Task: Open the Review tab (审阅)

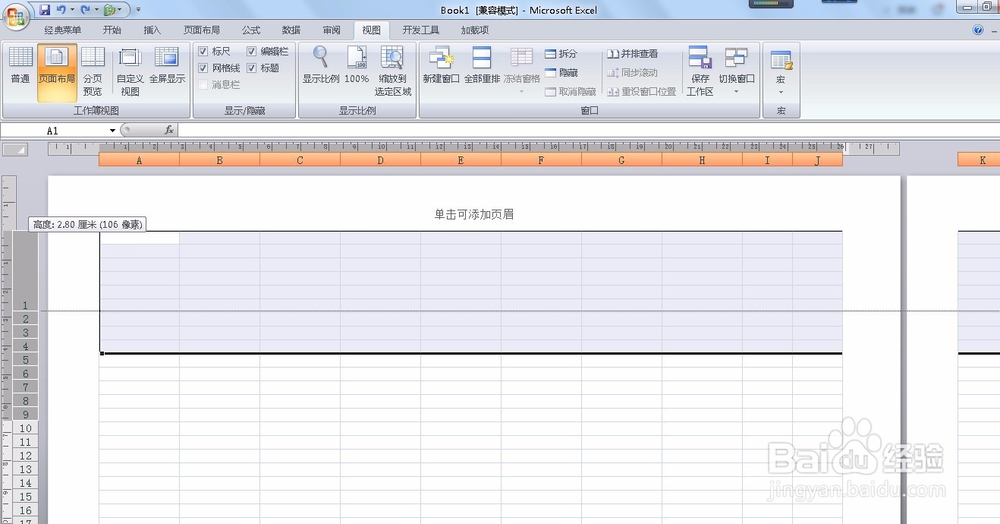Action: [331, 30]
